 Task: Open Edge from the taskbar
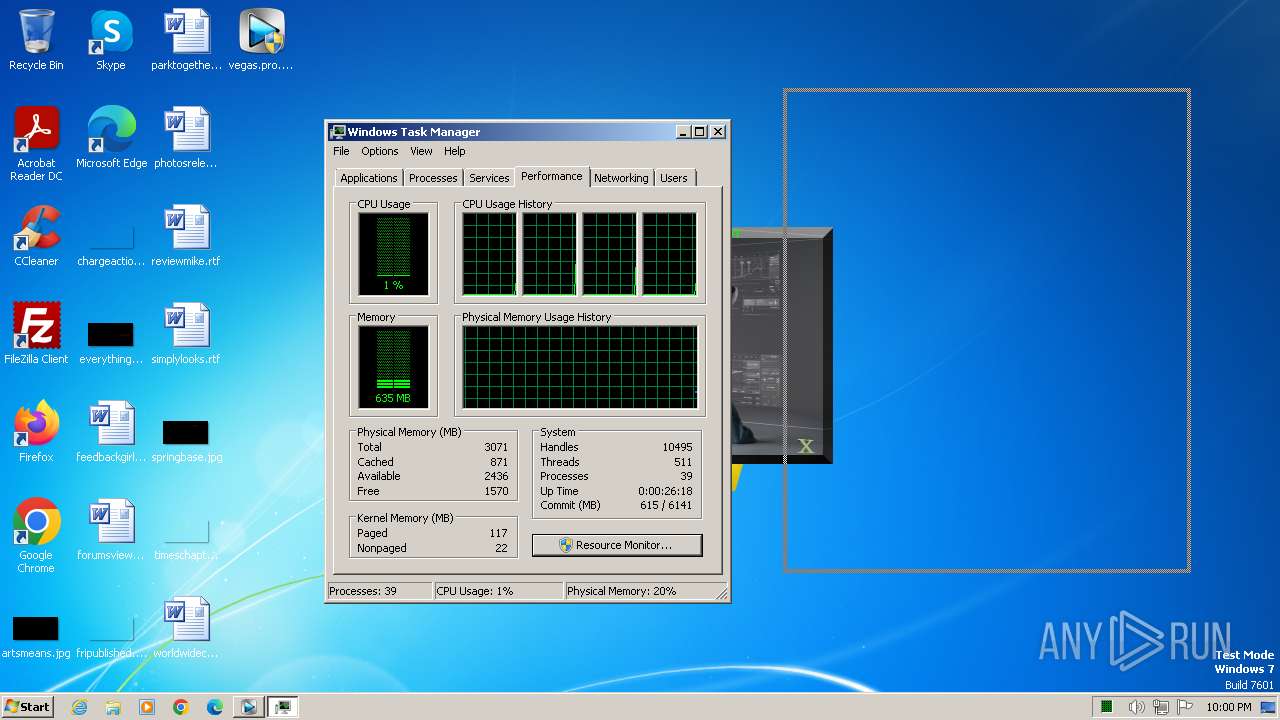coord(215,707)
